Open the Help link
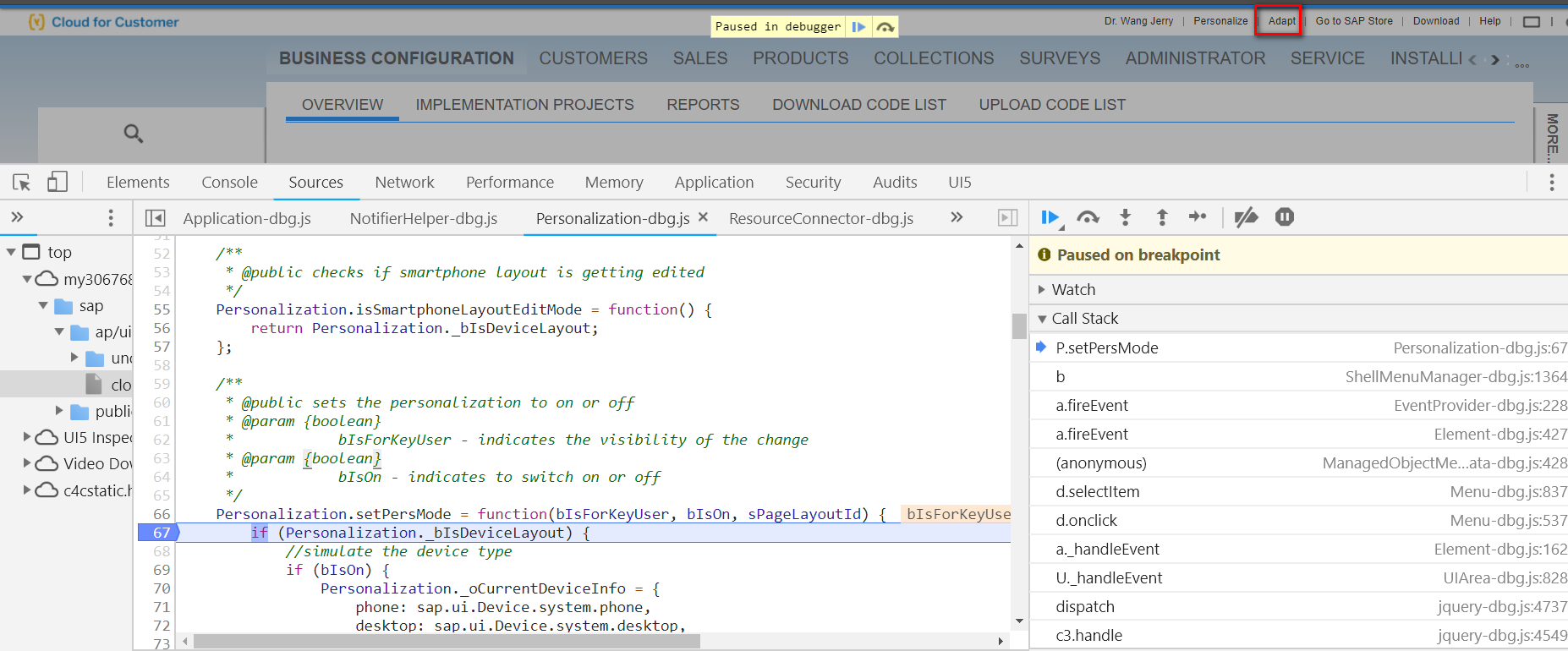 [x=1490, y=21]
